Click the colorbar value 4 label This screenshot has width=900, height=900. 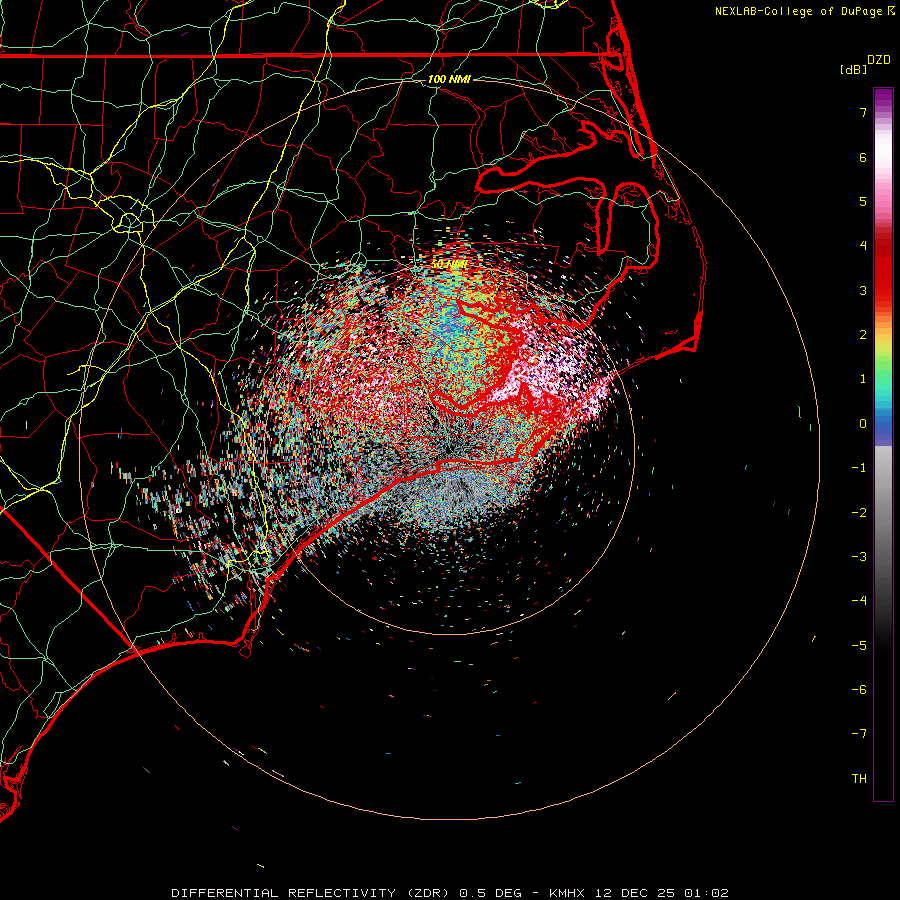863,246
